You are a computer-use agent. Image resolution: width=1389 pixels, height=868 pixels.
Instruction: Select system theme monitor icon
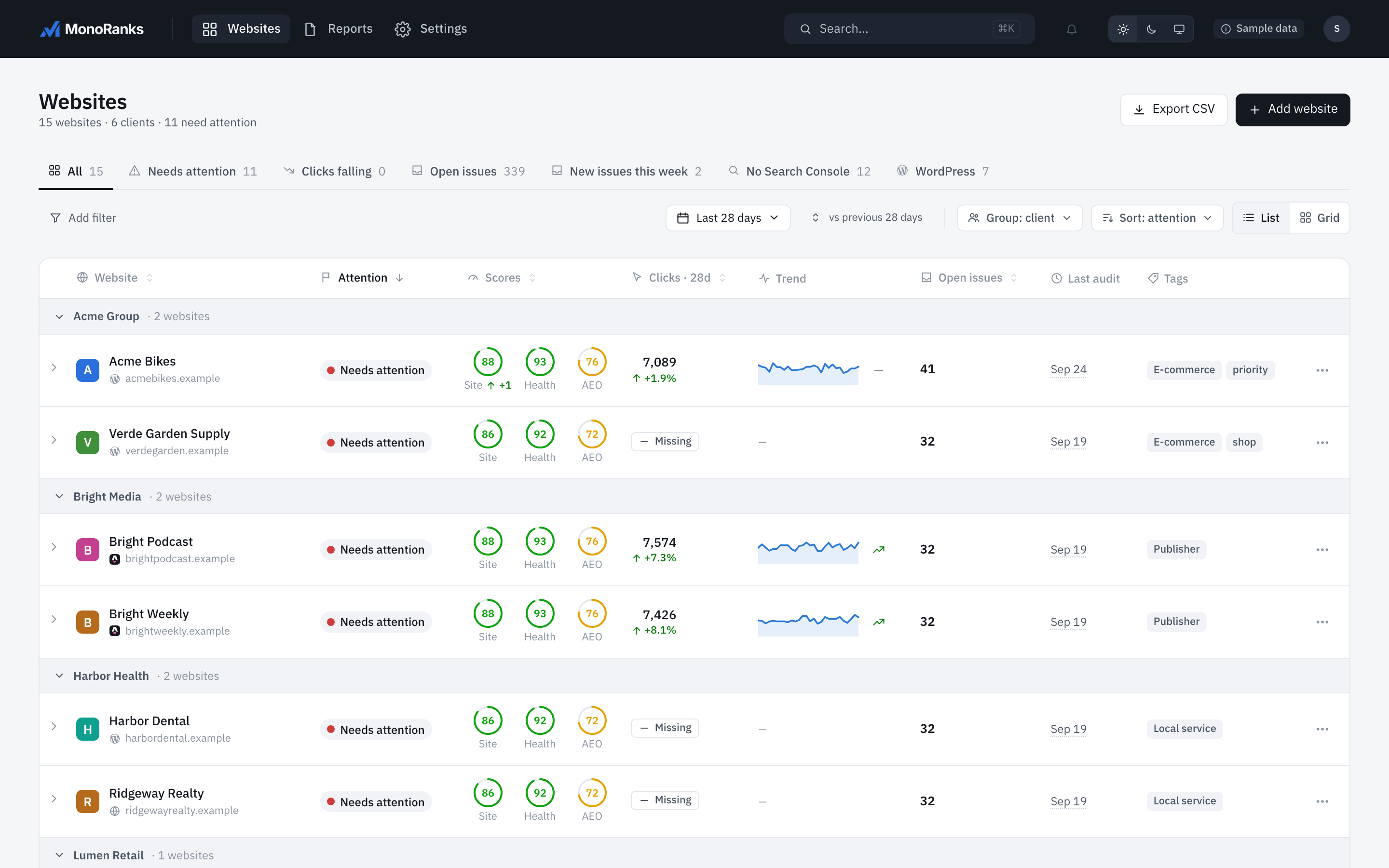(x=1179, y=29)
